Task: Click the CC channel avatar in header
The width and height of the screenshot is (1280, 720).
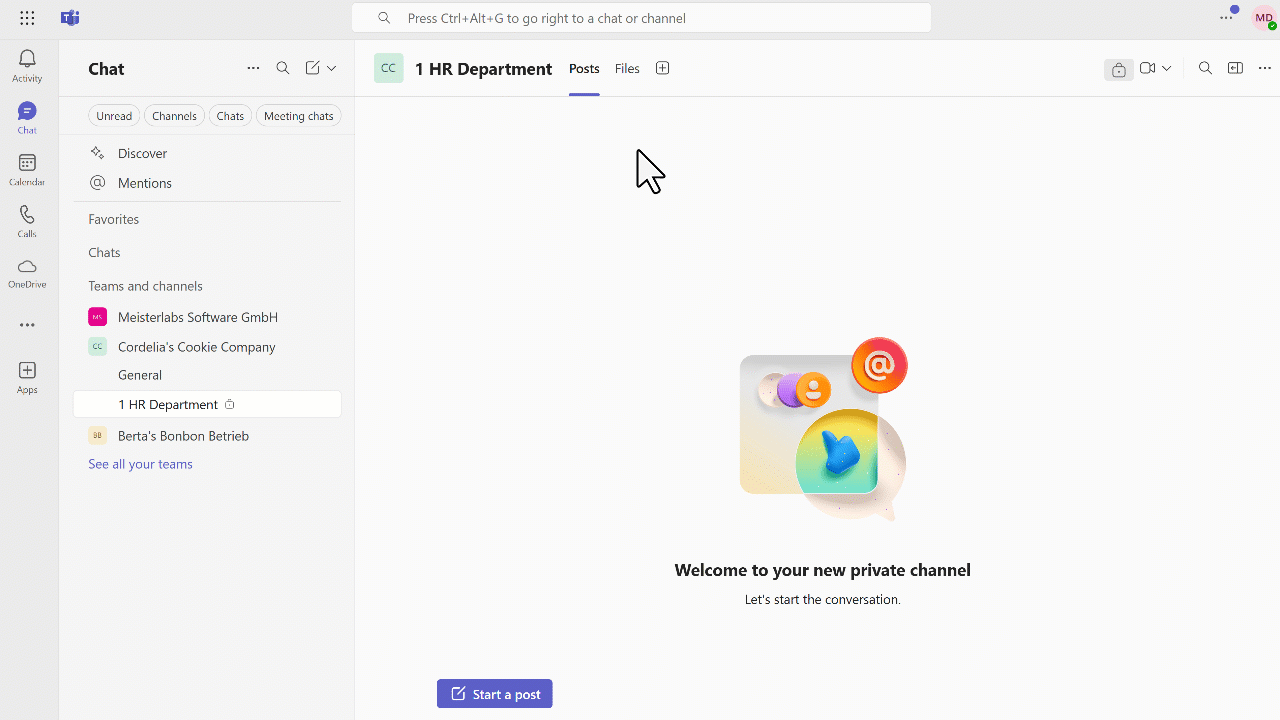Action: [x=389, y=68]
